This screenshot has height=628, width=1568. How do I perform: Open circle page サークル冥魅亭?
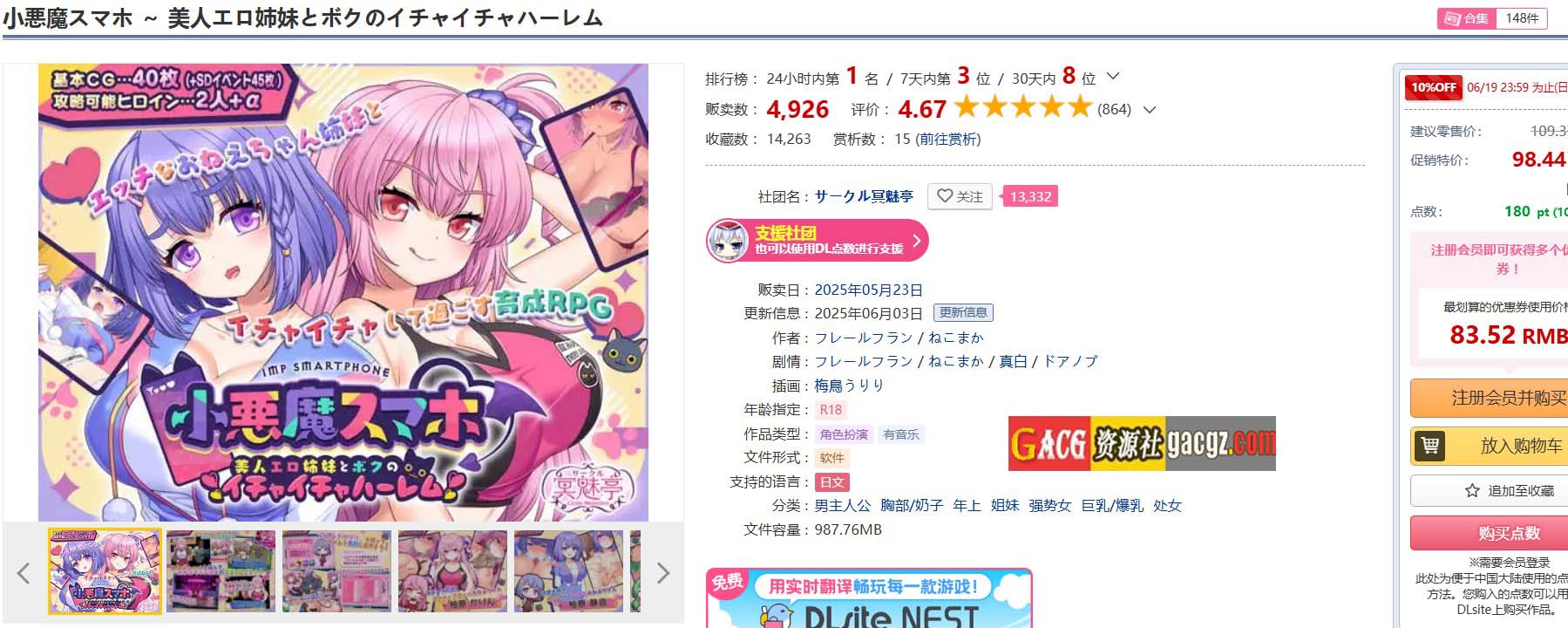864,196
